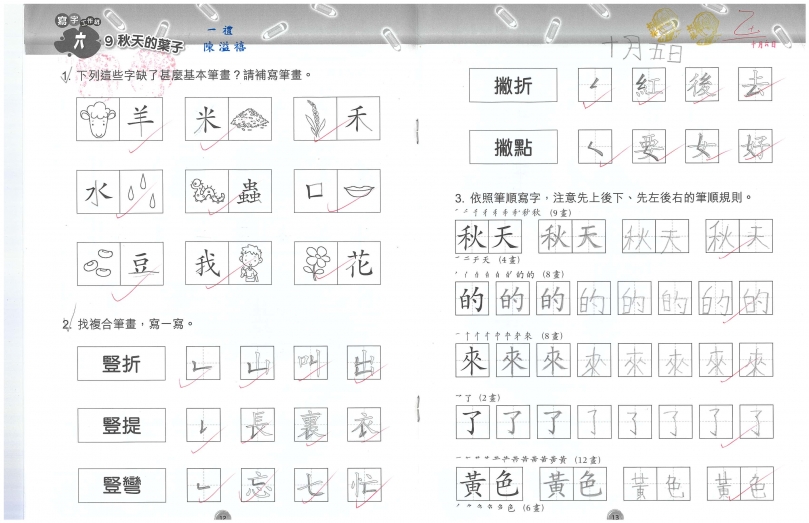Click the beans drawing beside 豆
The image size is (809, 523).
click(x=99, y=264)
